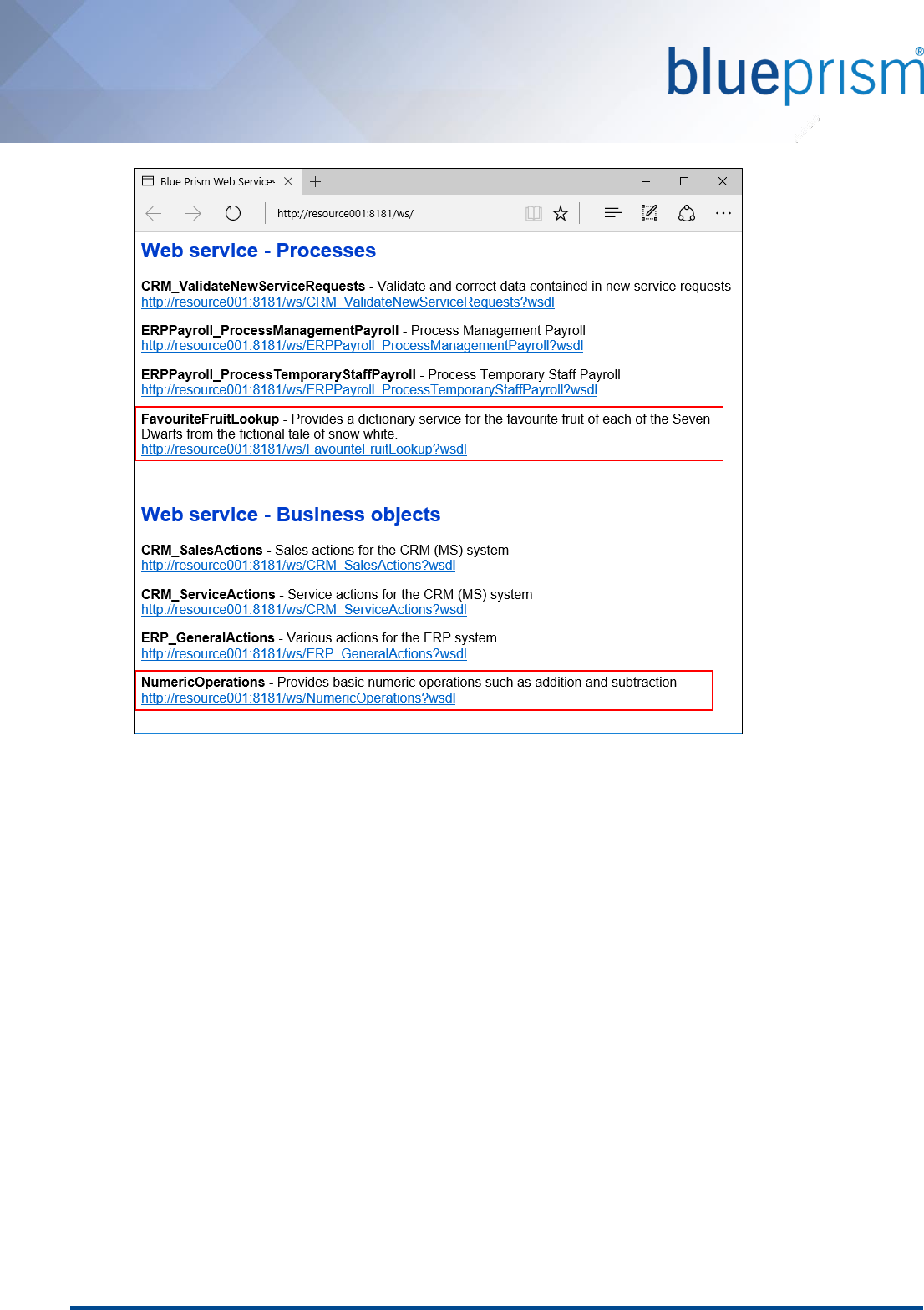Open the ERPPayroll_ProcessManagementPayroll wsdl link
Image resolution: width=924 pixels, height=1310 pixels.
coord(362,346)
